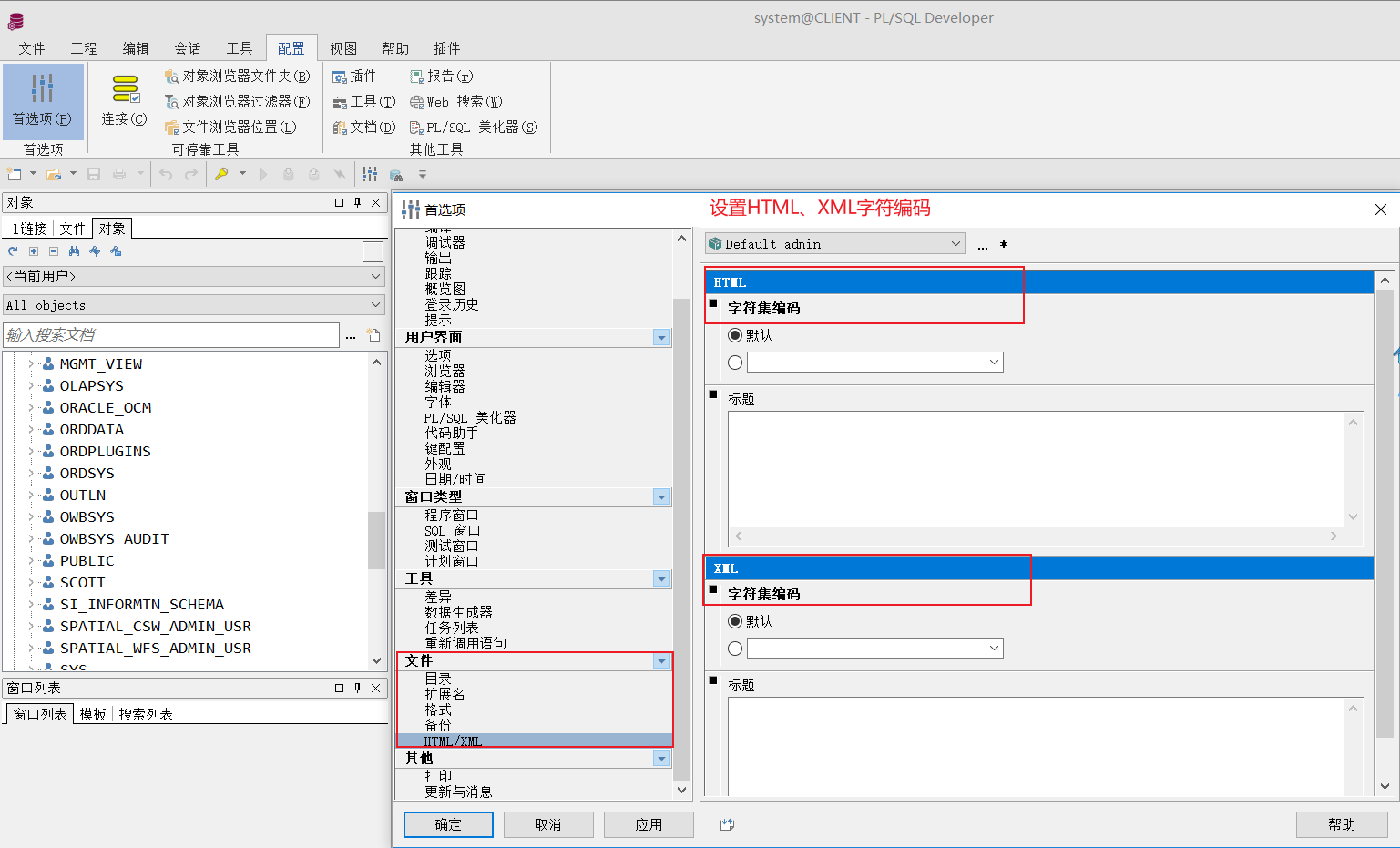This screenshot has height=848, width=1400.
Task: Click the 输入搜索文档 search field
Action: [171, 335]
